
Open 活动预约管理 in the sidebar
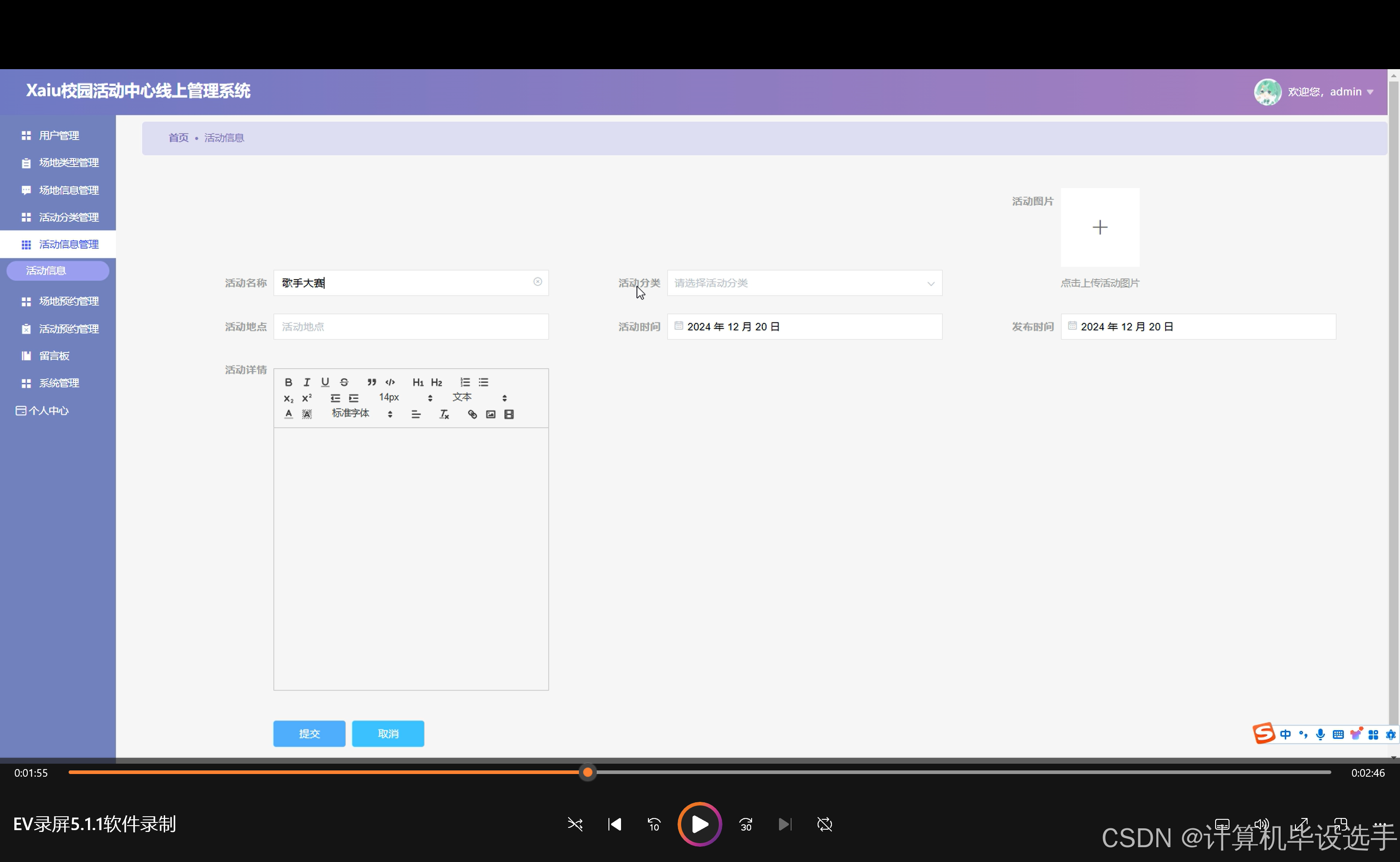[58, 328]
